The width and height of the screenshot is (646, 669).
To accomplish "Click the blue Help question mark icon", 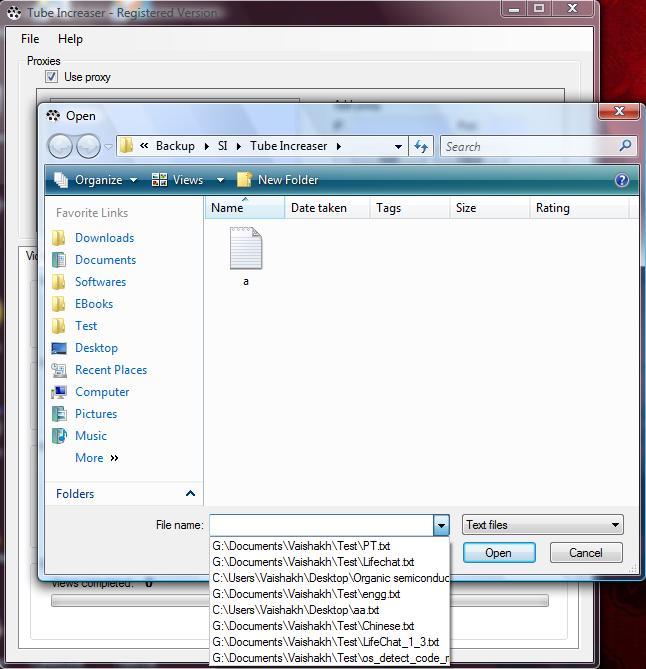I will (x=622, y=180).
